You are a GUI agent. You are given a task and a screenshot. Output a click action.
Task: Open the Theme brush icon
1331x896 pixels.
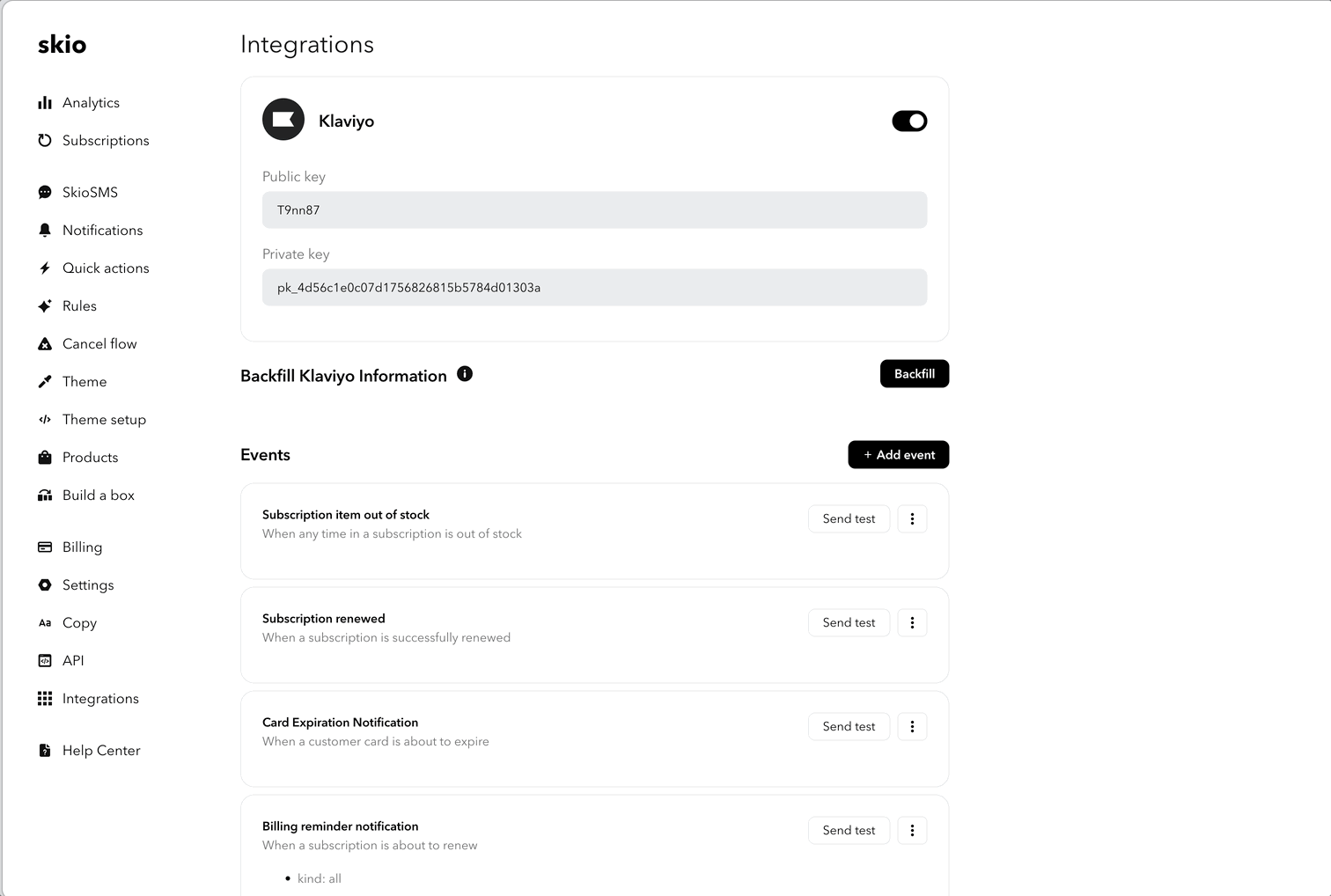pos(45,381)
